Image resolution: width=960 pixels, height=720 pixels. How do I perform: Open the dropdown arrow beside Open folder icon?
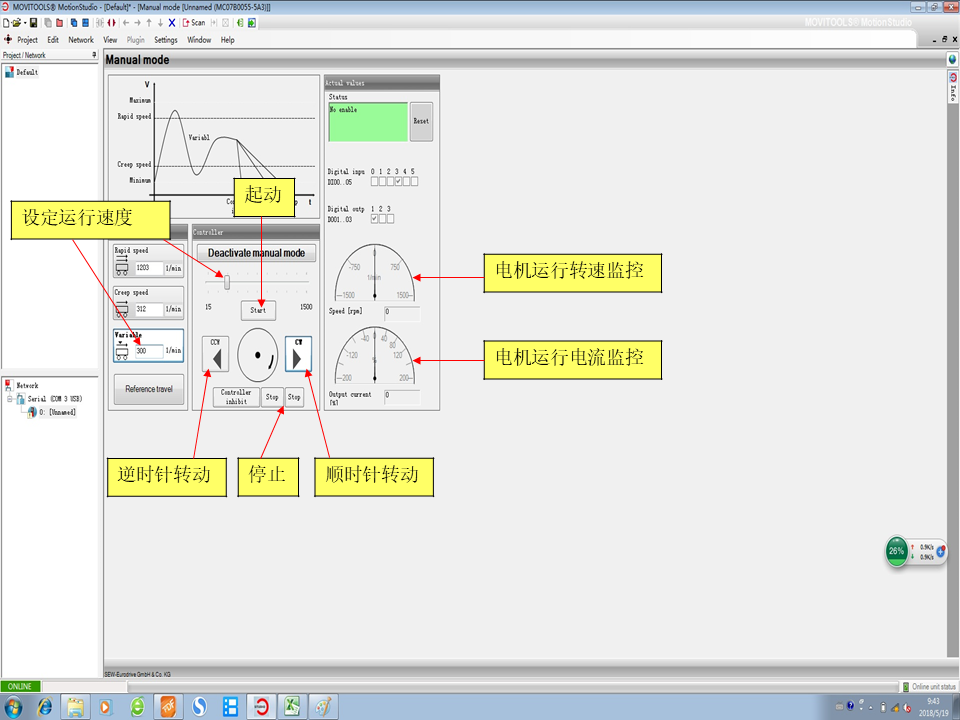[x=25, y=22]
